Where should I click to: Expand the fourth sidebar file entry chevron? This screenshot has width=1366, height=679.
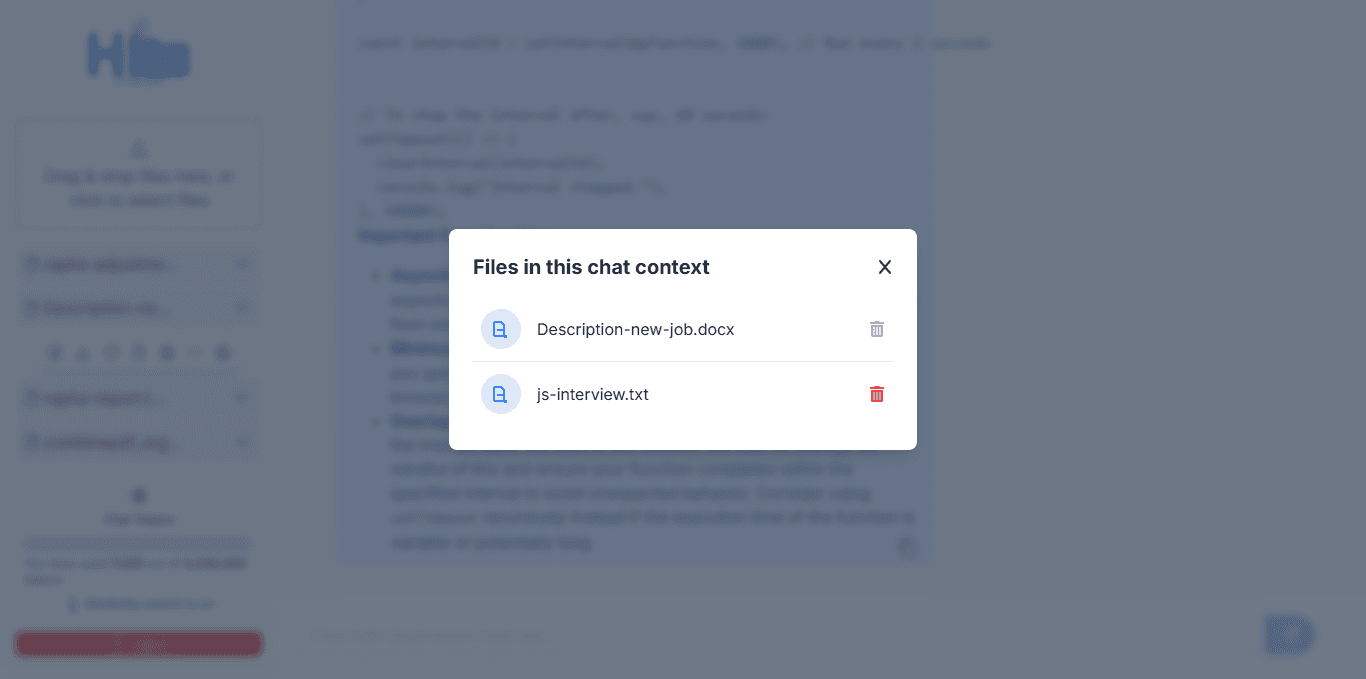click(241, 441)
